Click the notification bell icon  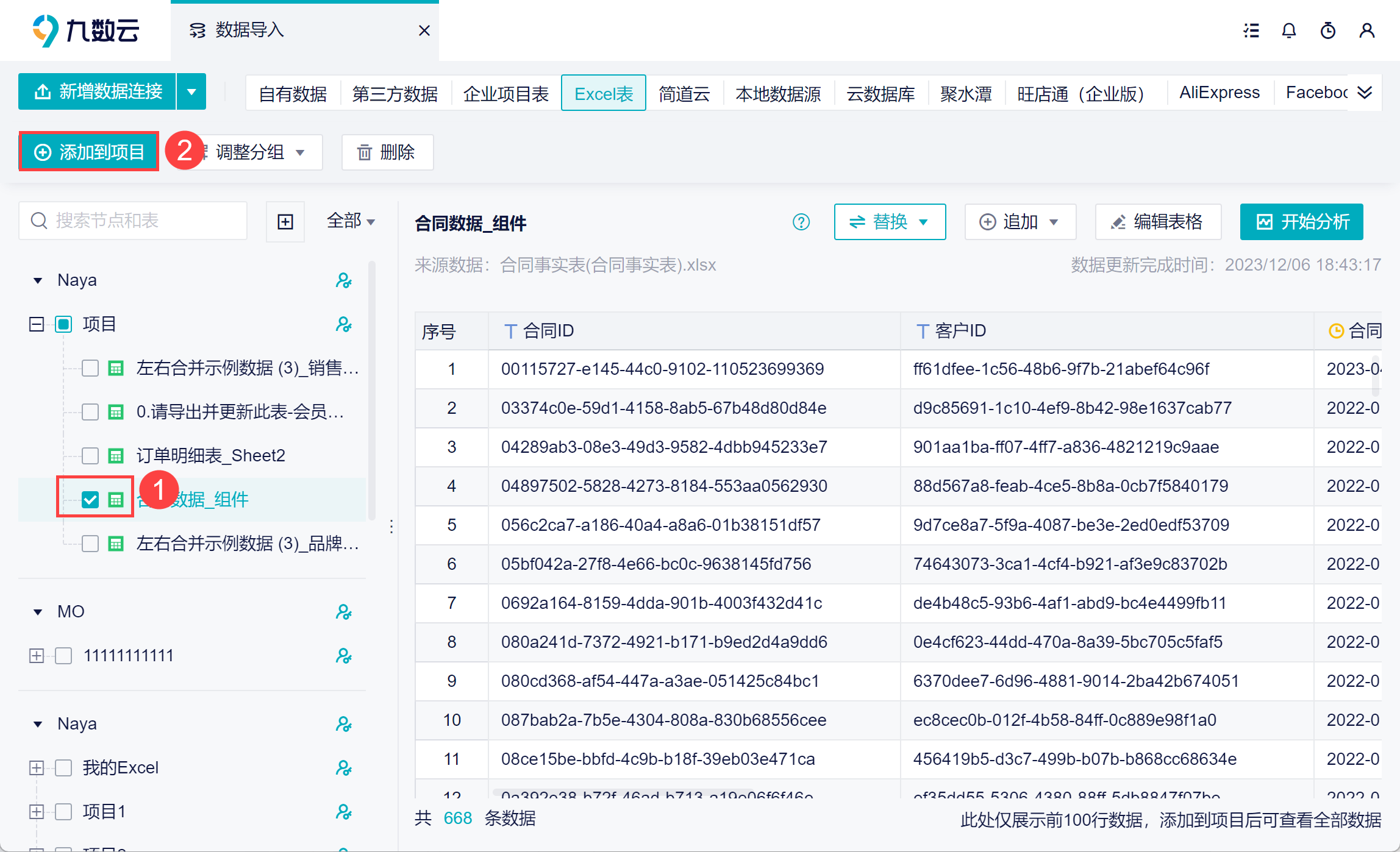(x=1288, y=30)
